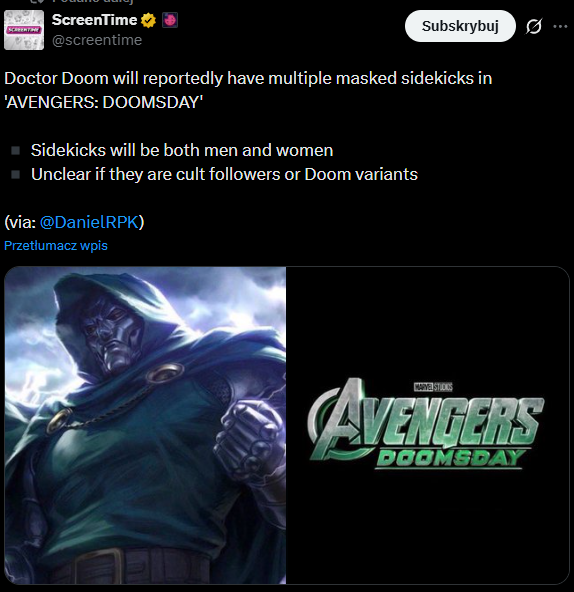
Task: Click the 'Sidekicks will be both men' bullet
Action: (x=182, y=150)
